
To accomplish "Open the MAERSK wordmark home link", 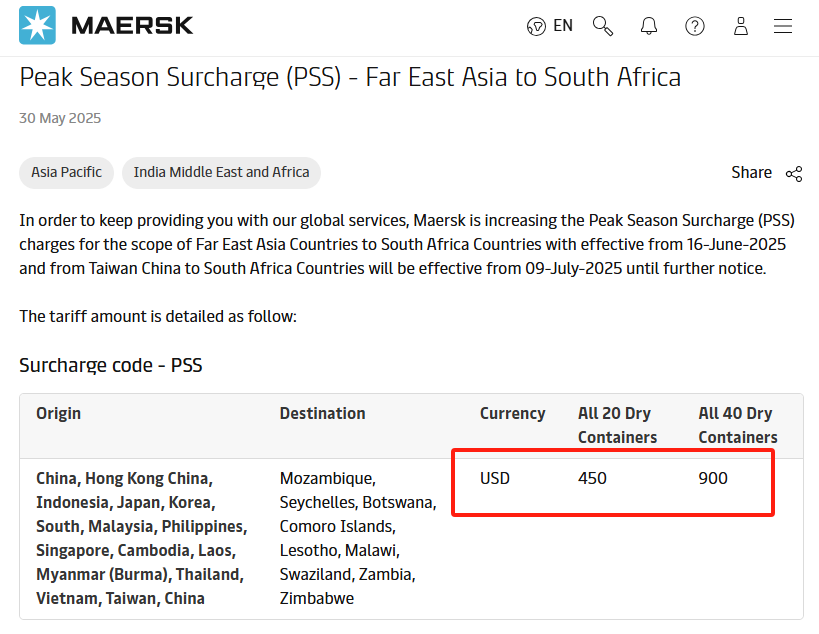I will pyautogui.click(x=132, y=26).
